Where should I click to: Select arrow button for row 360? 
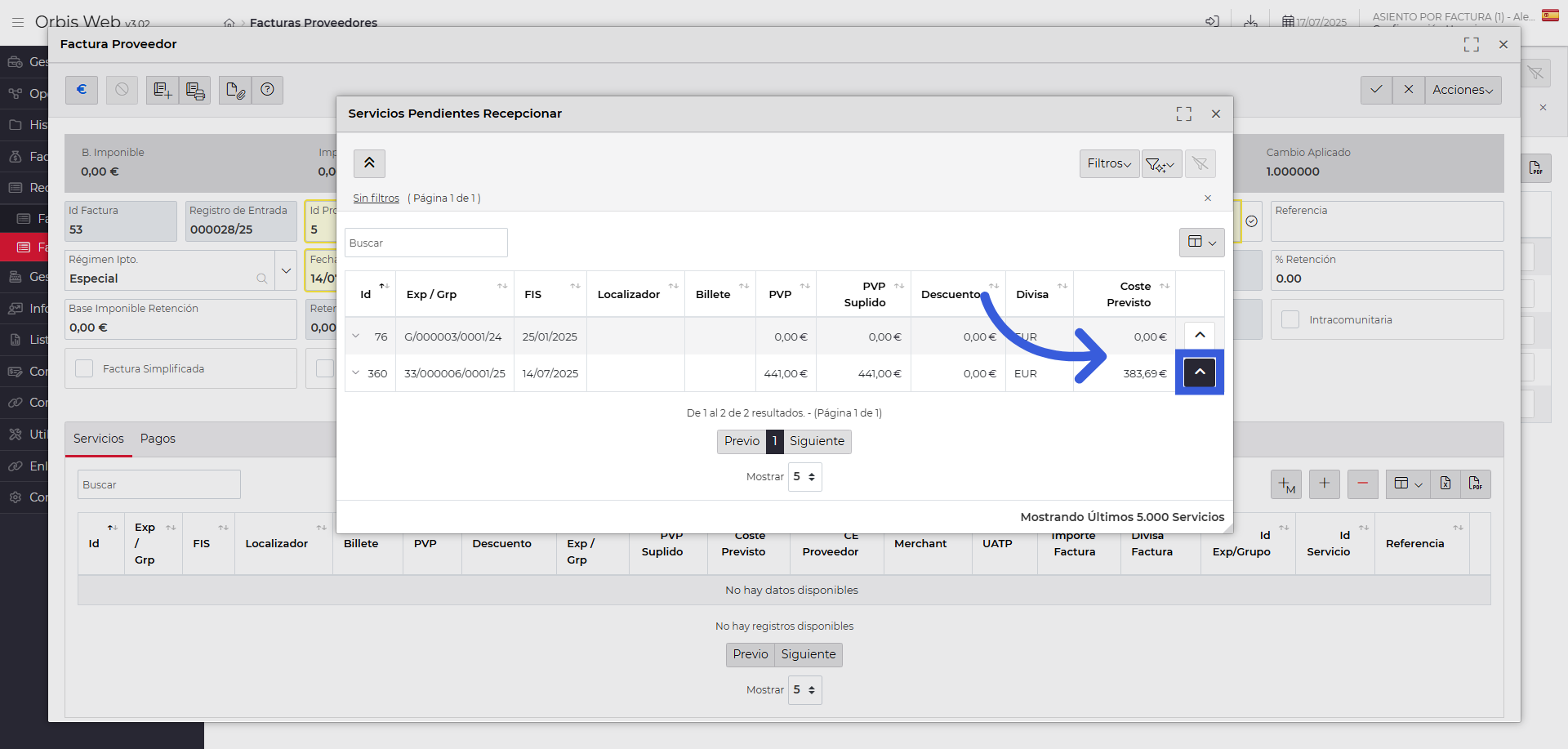1200,372
